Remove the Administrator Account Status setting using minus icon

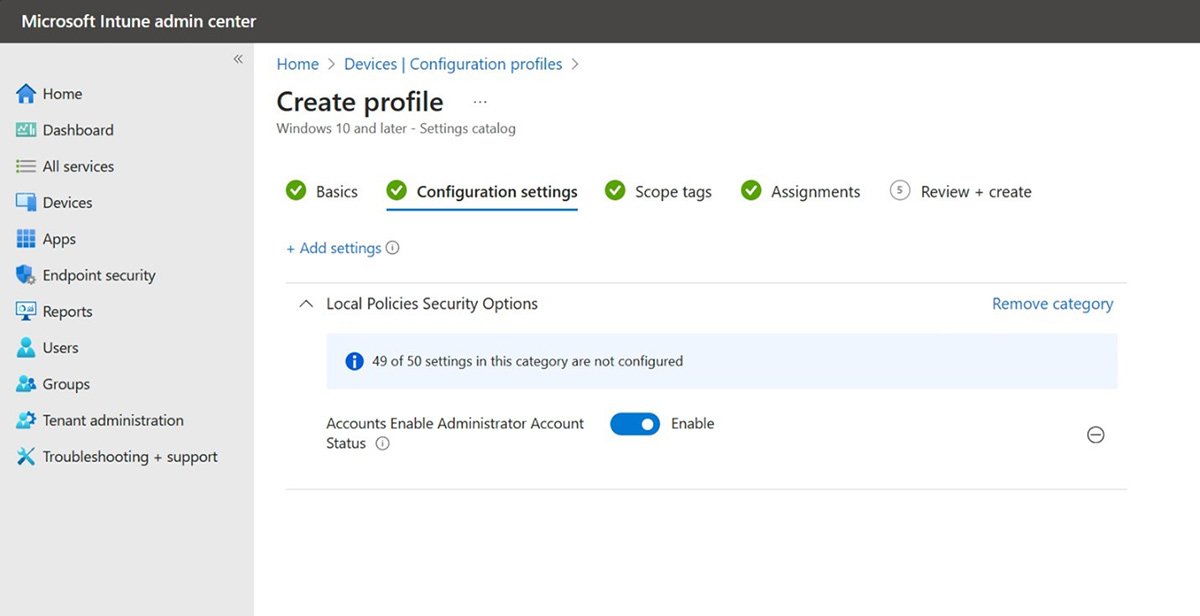coord(1096,435)
